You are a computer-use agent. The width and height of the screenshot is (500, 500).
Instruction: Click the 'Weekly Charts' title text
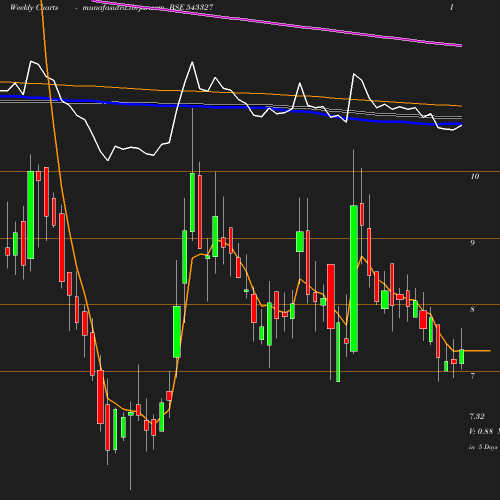[x=34, y=7]
